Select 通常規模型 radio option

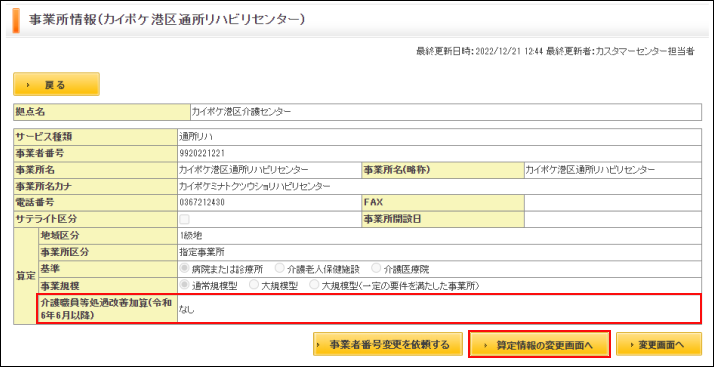tap(185, 285)
